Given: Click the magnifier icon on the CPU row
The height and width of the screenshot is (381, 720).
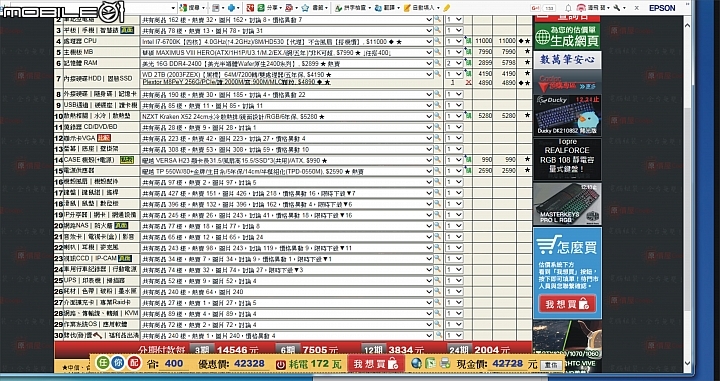Looking at the screenshot, I should click(x=438, y=41).
